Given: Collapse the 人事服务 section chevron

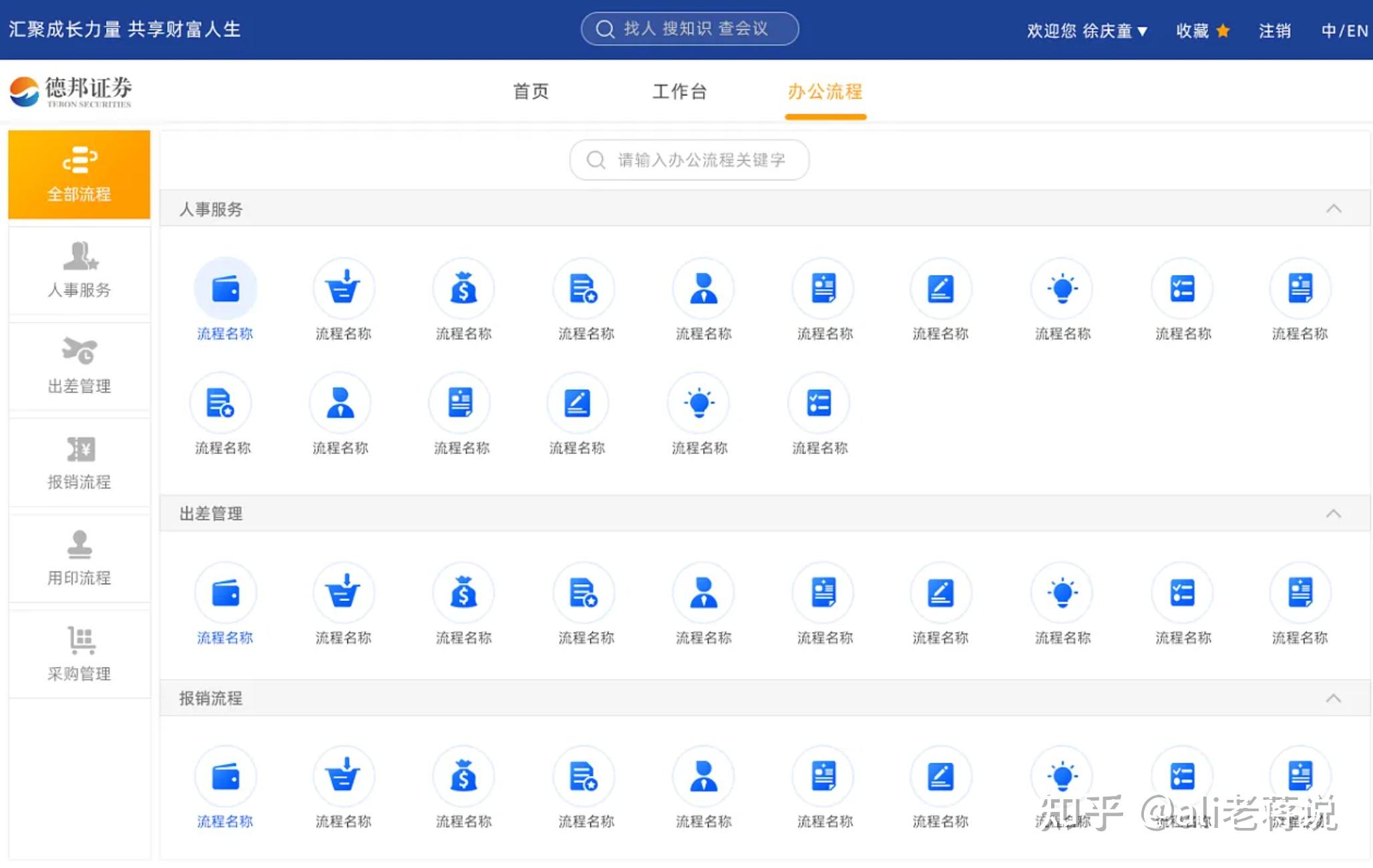Looking at the screenshot, I should (x=1333, y=209).
